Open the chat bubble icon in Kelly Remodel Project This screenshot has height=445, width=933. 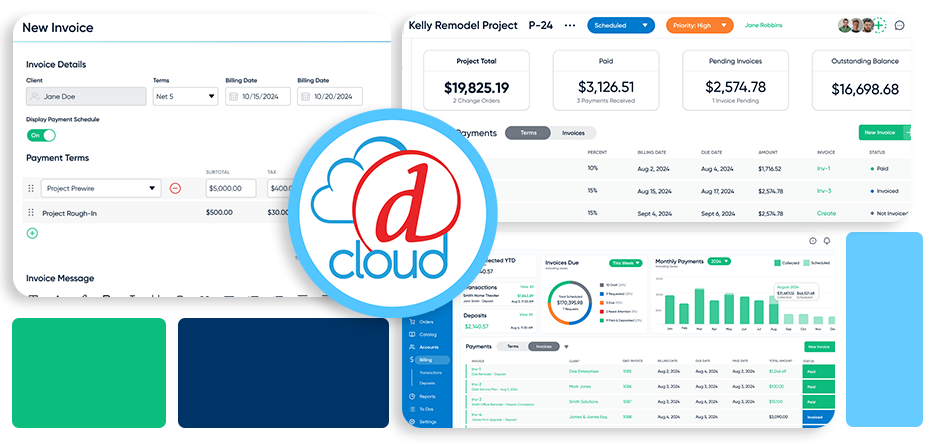[900, 26]
